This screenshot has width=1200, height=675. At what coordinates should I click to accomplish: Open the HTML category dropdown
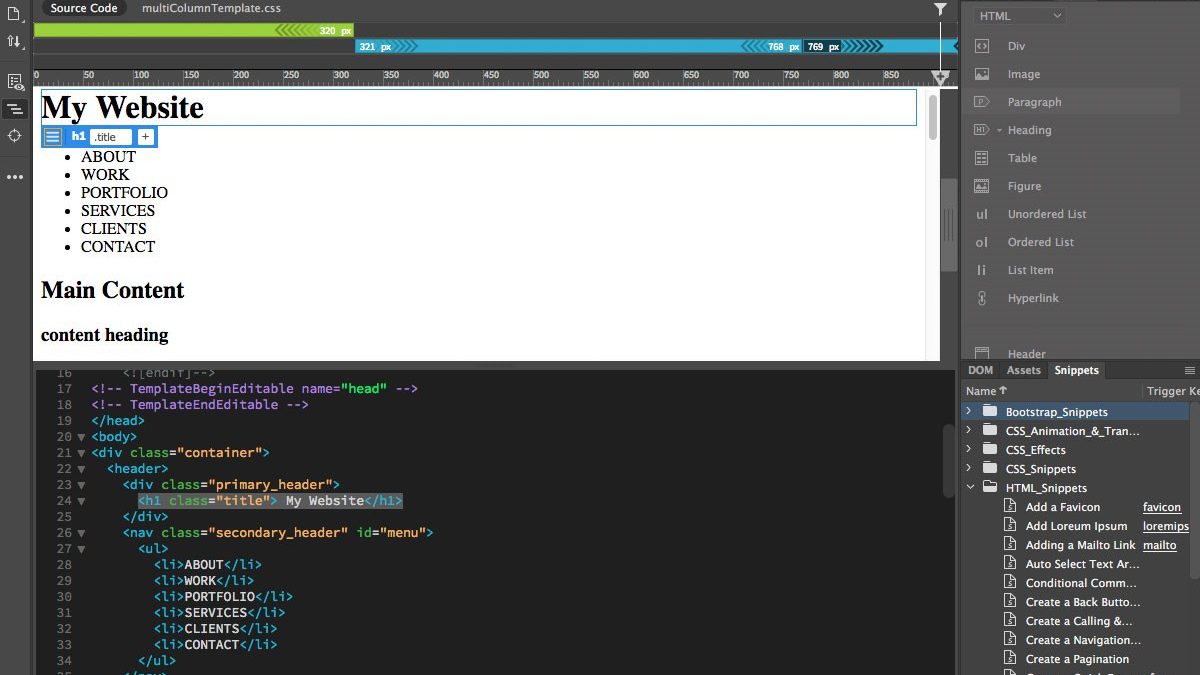tap(1019, 16)
